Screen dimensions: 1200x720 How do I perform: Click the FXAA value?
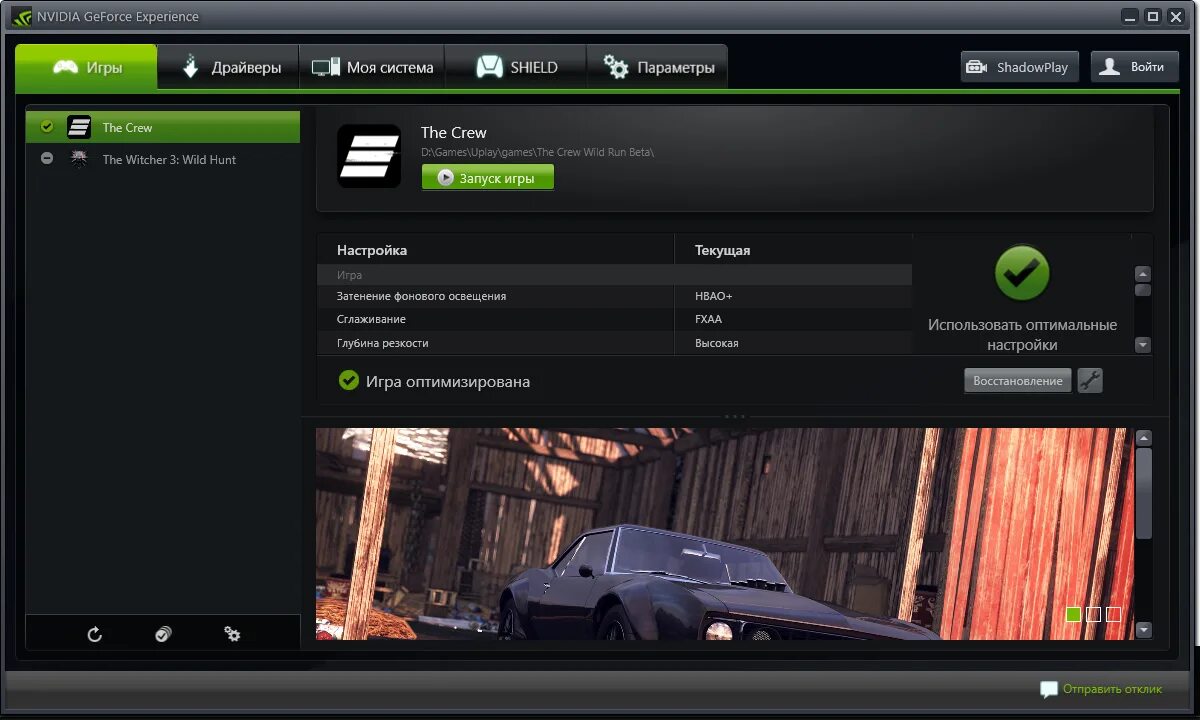[x=708, y=319]
